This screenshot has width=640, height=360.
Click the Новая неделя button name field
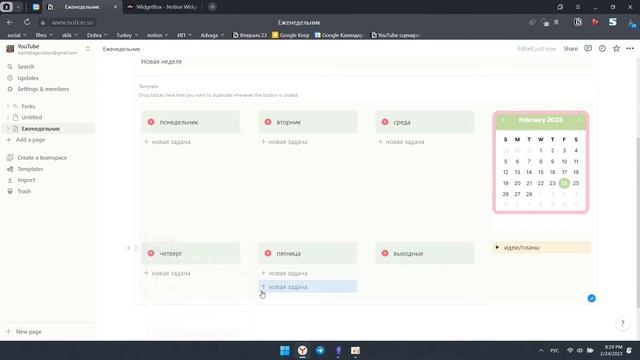(365, 62)
